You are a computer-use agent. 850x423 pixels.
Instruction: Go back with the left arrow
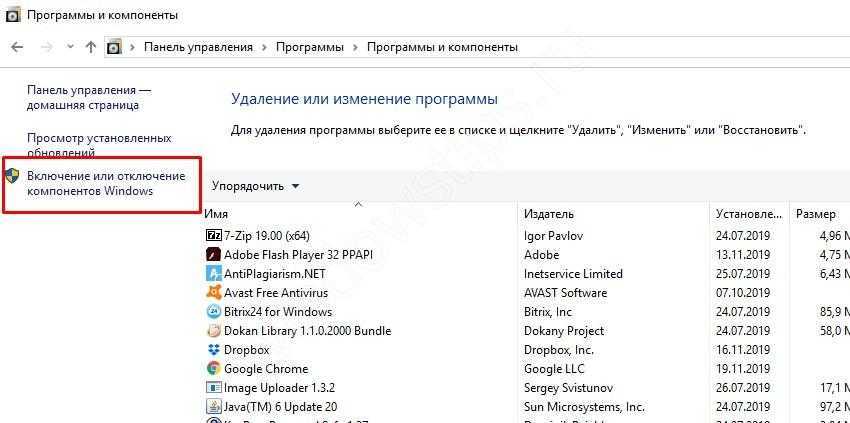17,47
